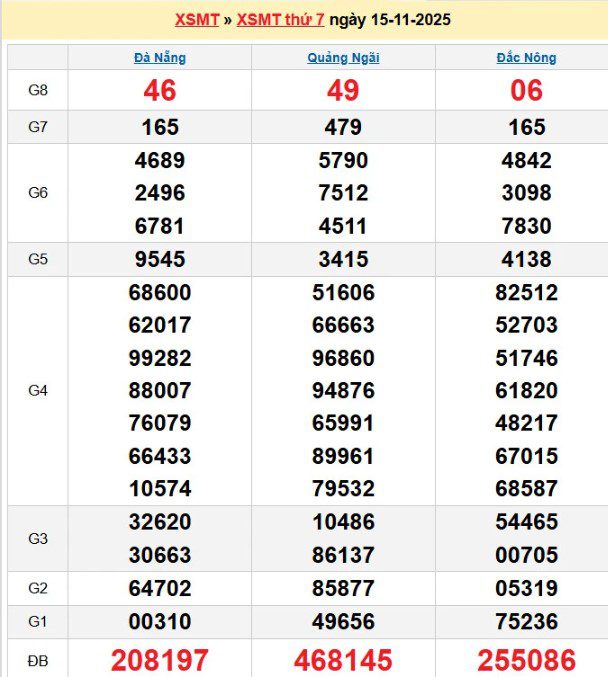
Task: Click the G8 row label
Action: pyautogui.click(x=38, y=91)
